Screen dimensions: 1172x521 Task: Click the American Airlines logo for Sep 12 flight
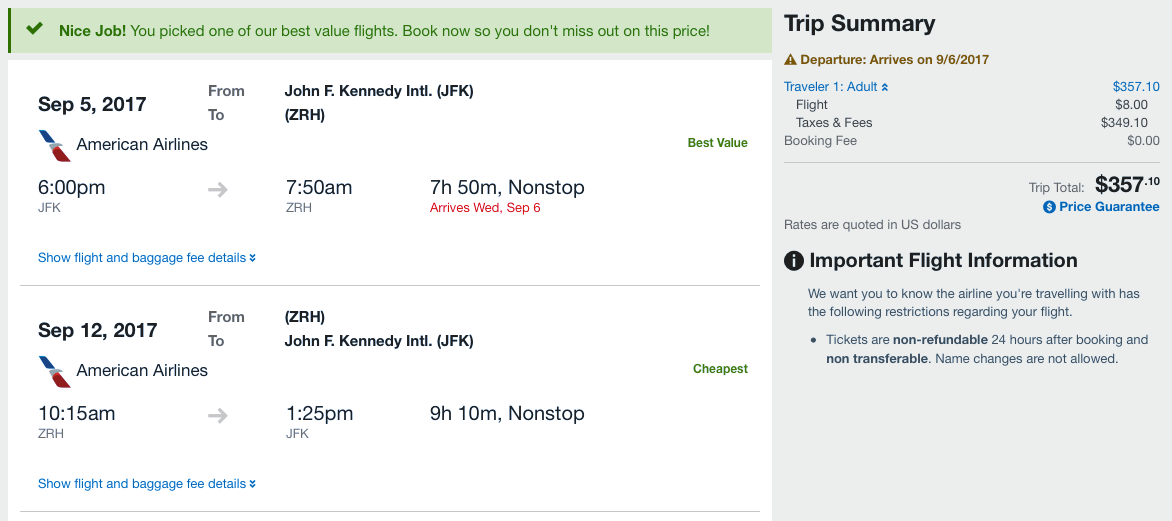(54, 371)
